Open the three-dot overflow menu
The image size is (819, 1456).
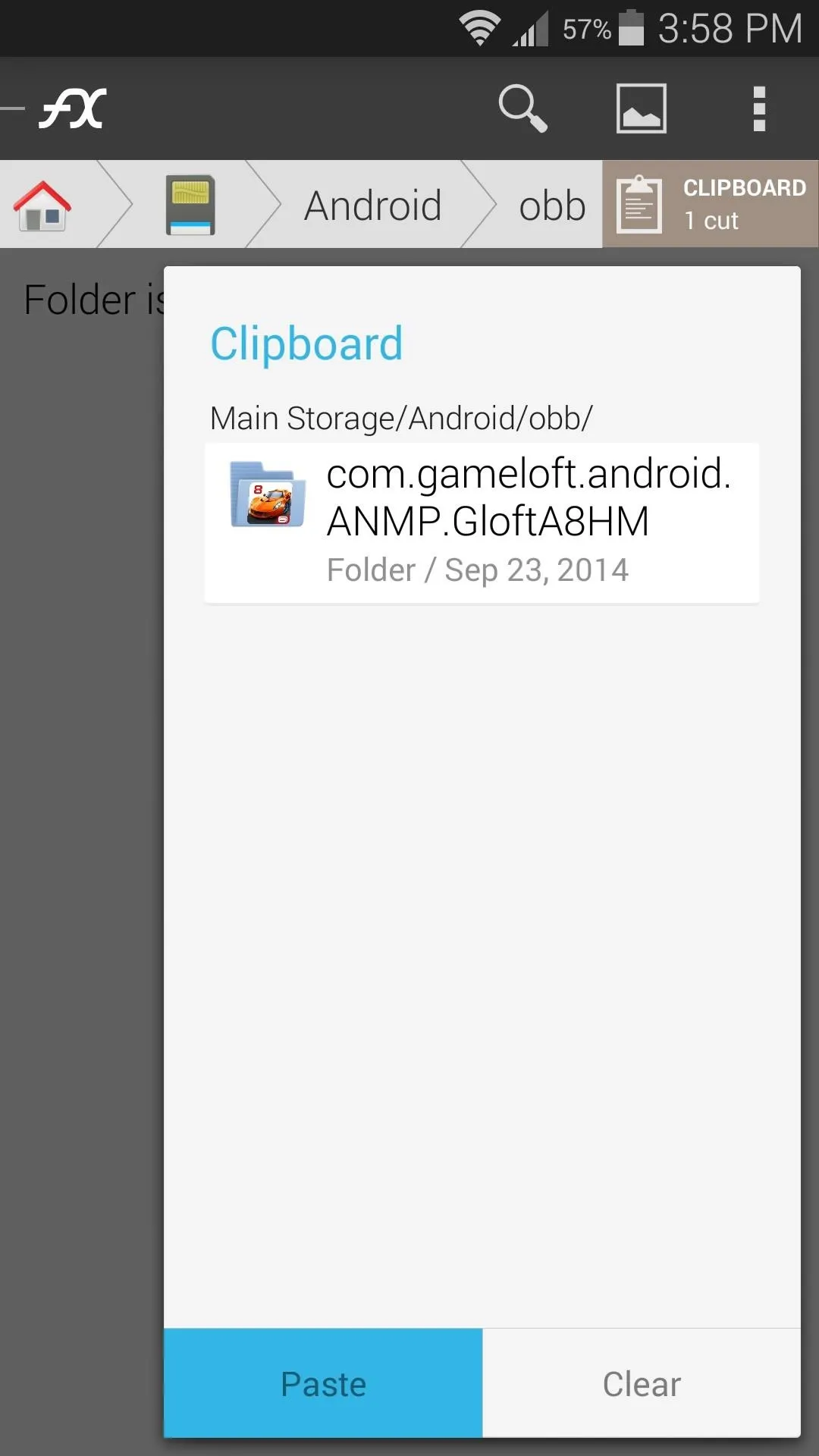(759, 108)
